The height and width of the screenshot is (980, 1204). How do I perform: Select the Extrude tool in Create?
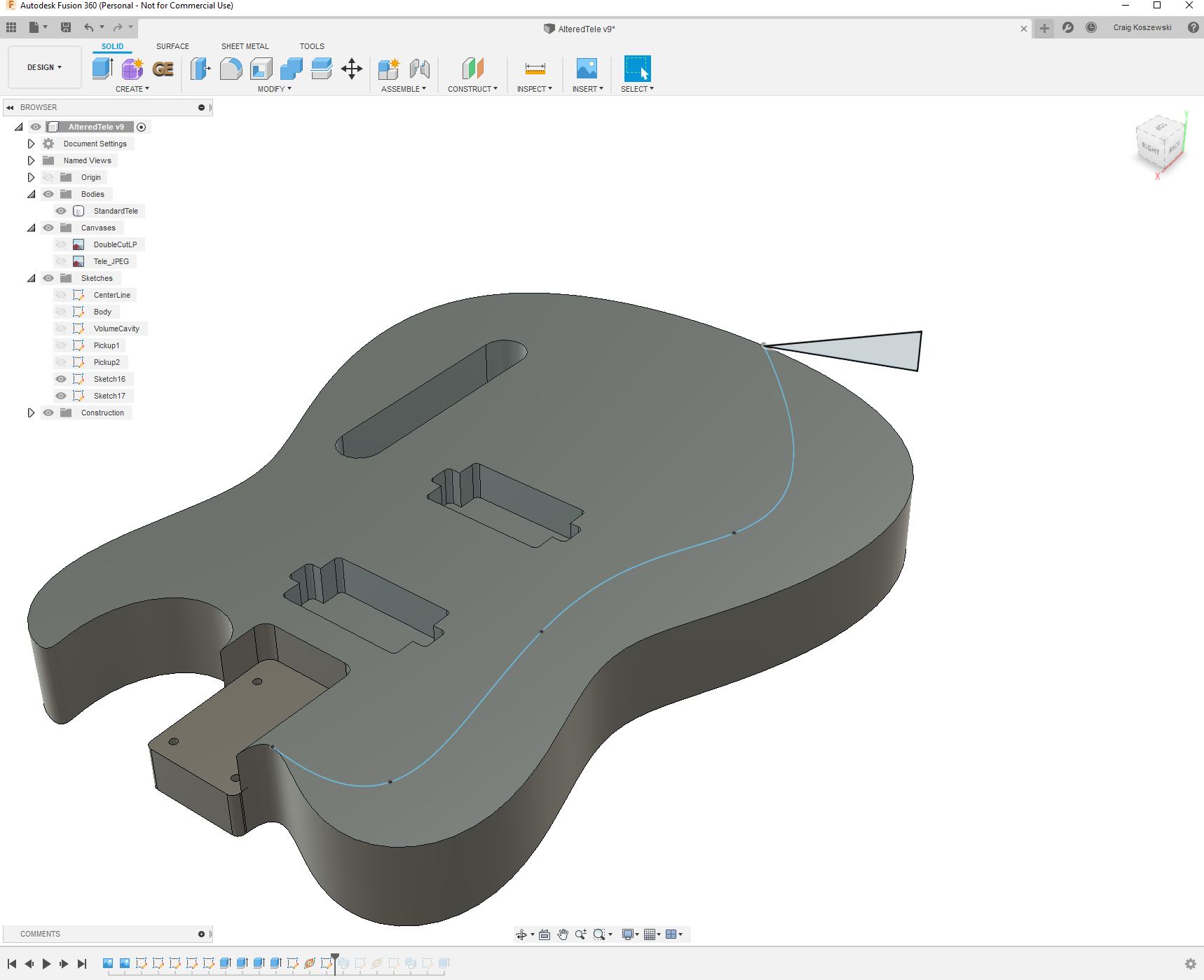tap(102, 68)
